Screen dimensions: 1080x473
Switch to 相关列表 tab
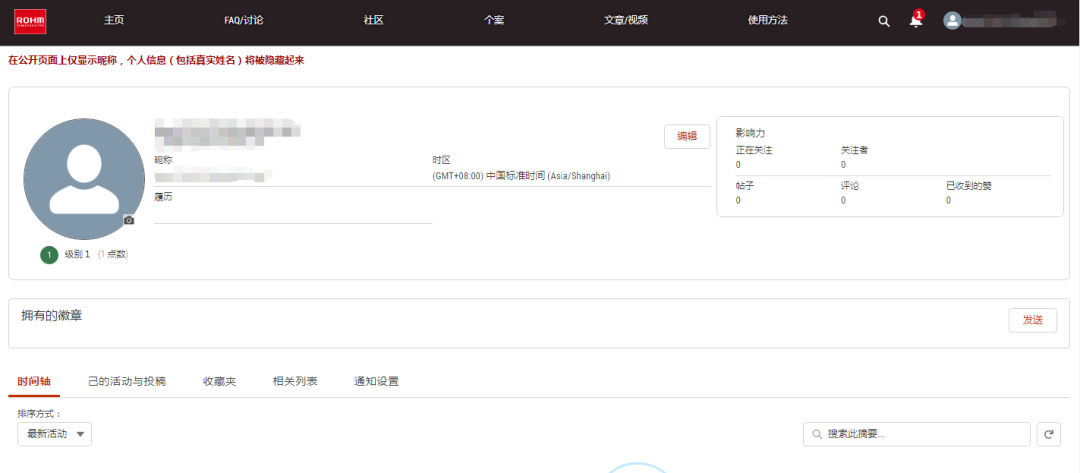tap(295, 381)
